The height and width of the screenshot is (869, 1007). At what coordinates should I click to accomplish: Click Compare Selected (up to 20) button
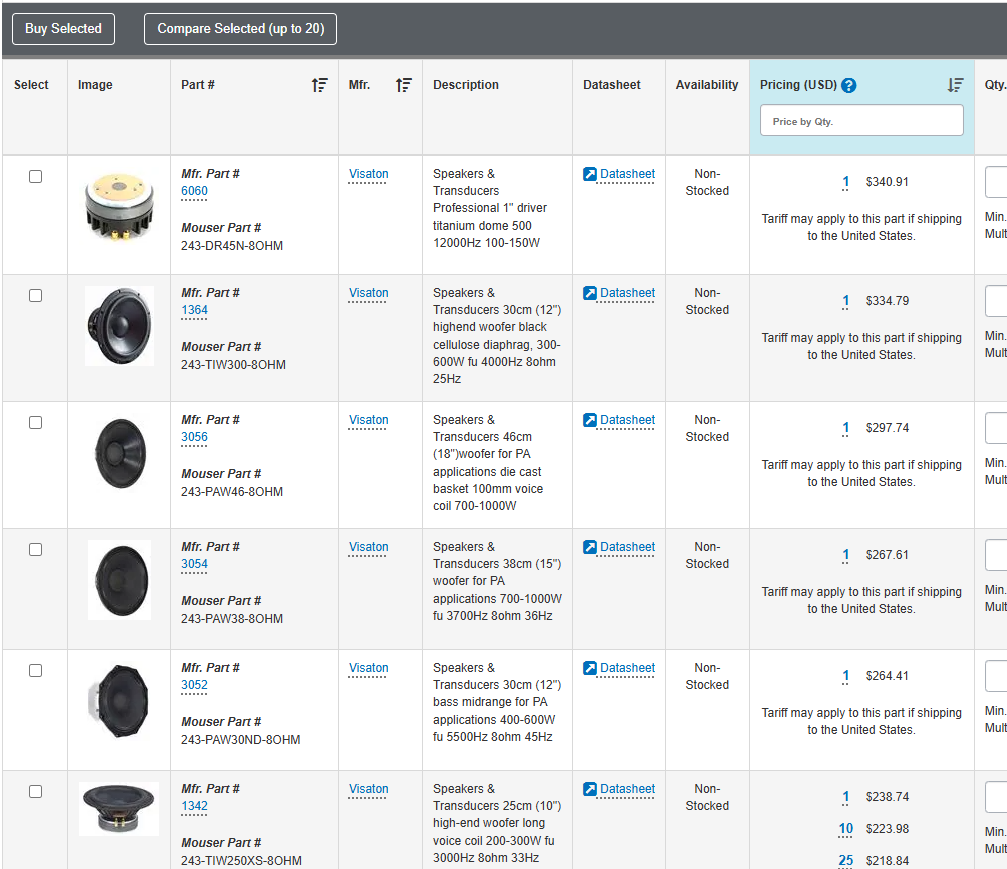click(x=240, y=29)
